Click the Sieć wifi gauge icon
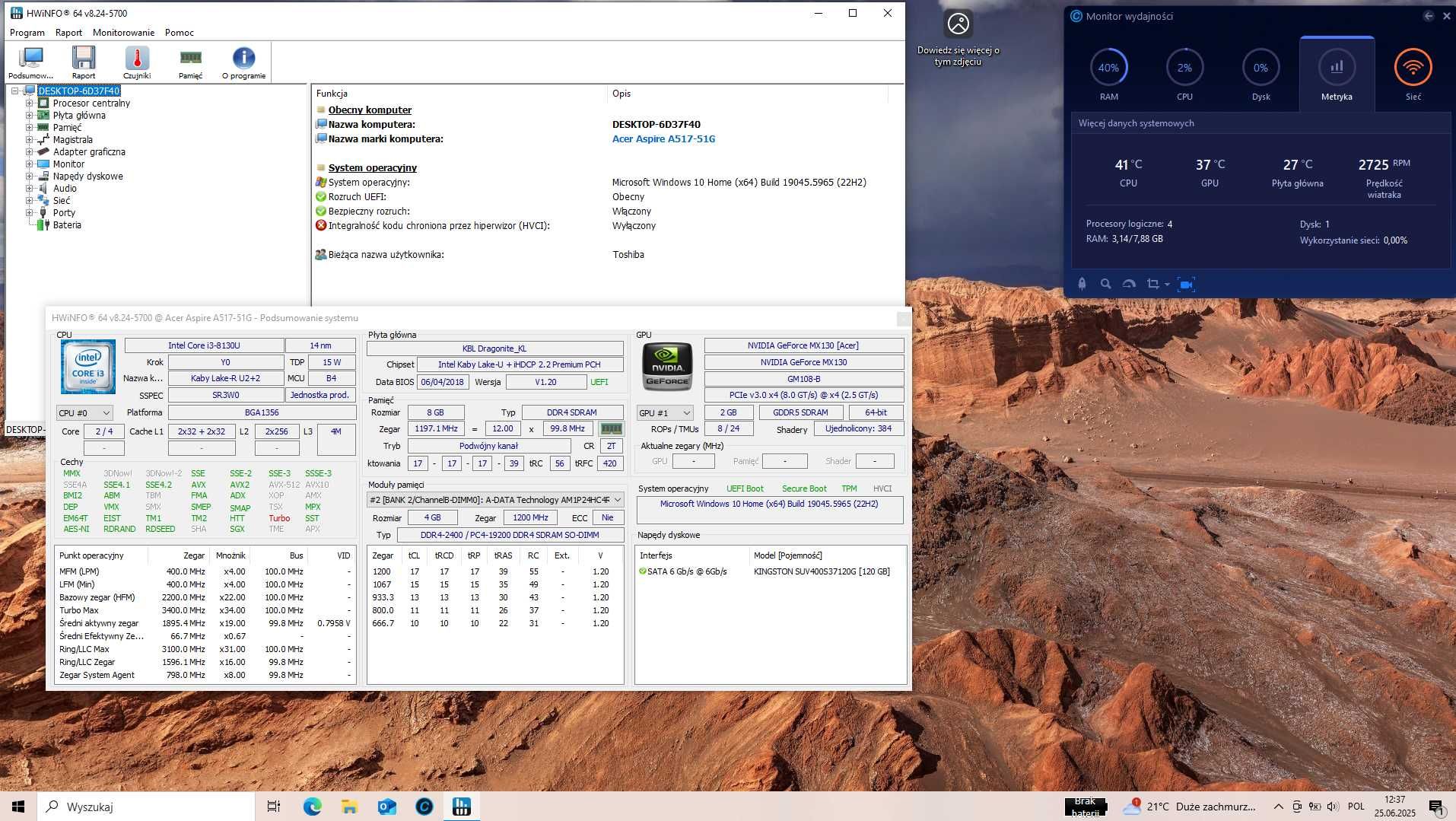Screen dimensions: 1456x821 click(1413, 68)
